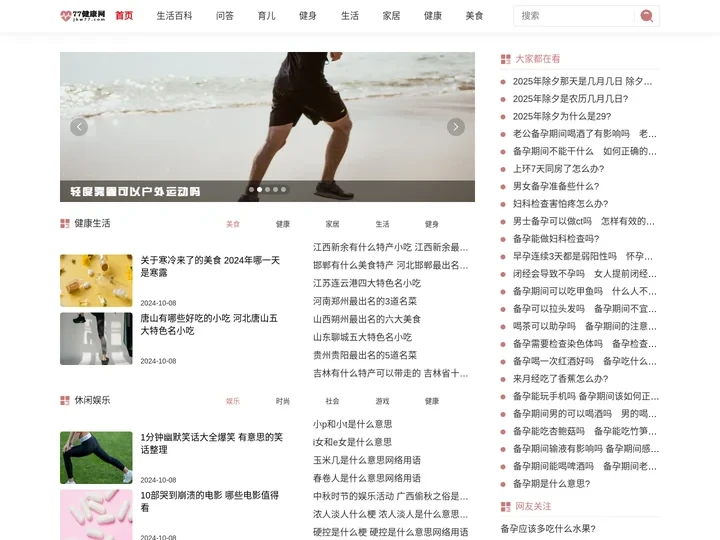The image size is (720, 540).
Task: Open link 河南郑州最出名的3道名菜
Action: (365, 301)
